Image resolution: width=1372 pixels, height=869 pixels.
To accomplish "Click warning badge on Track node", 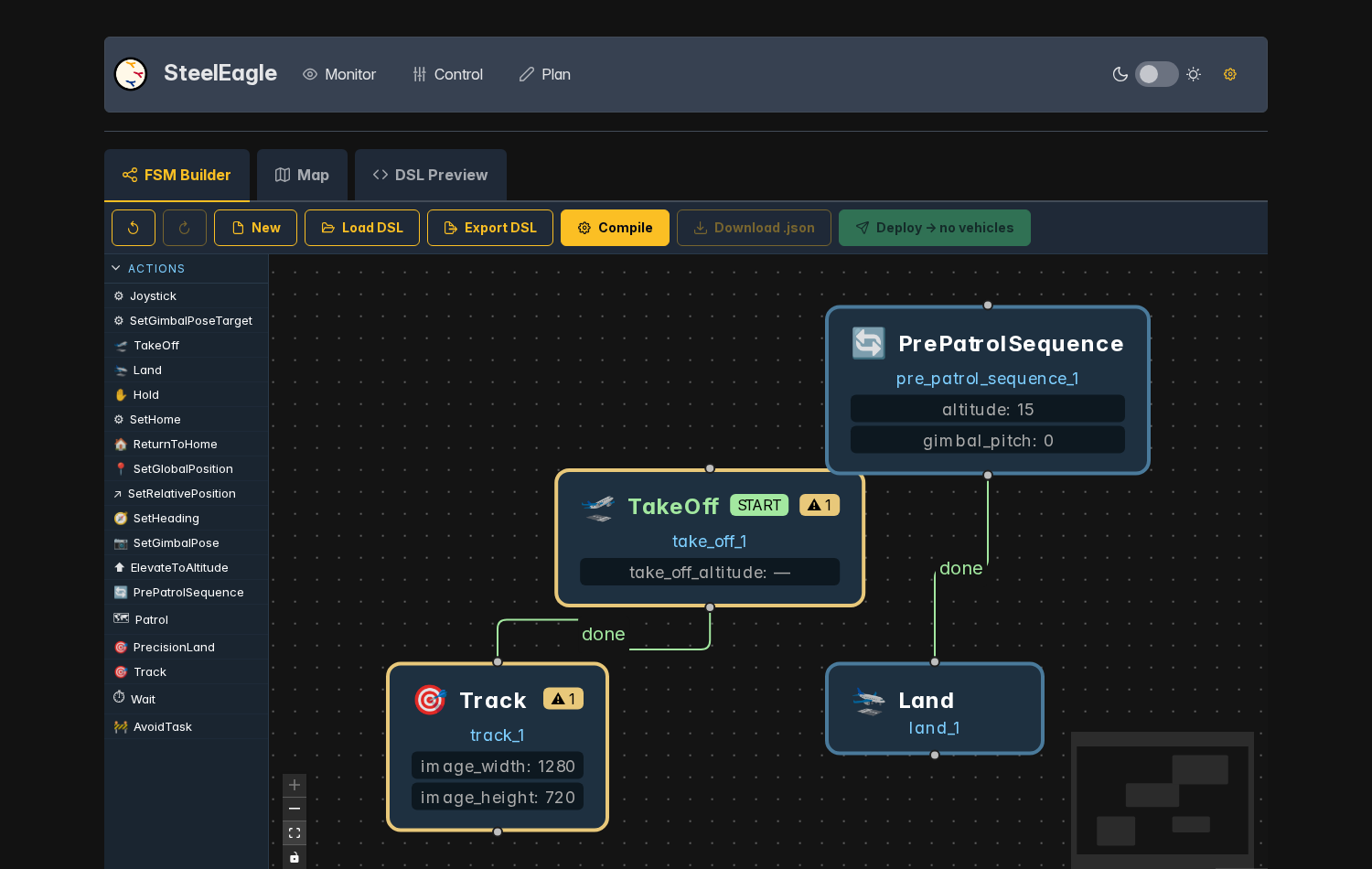I will (563, 699).
